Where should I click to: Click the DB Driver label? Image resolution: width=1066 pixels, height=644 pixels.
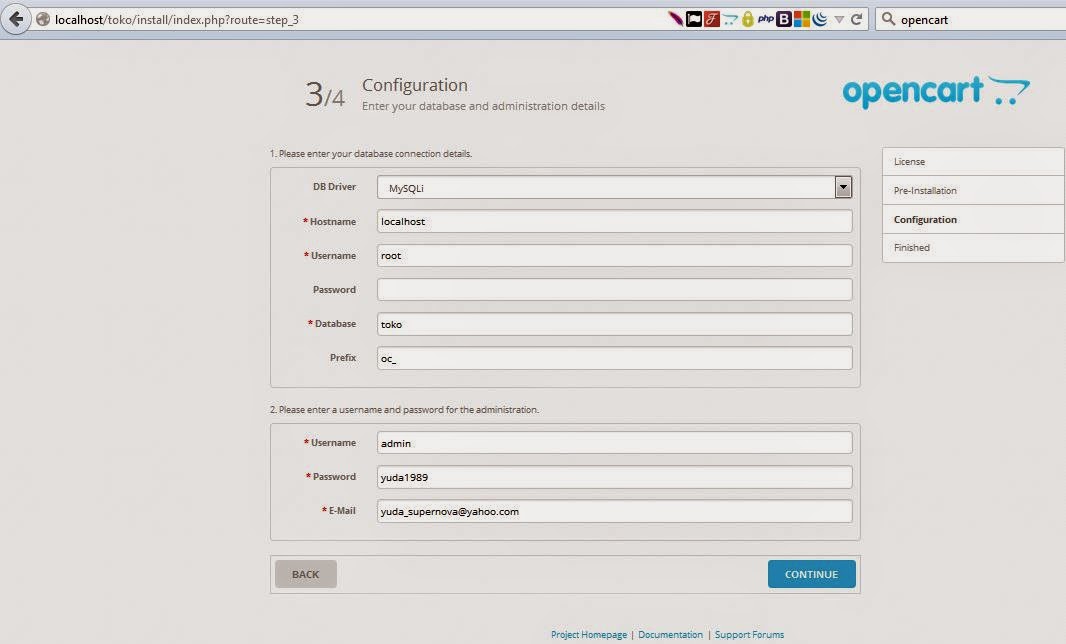334,186
